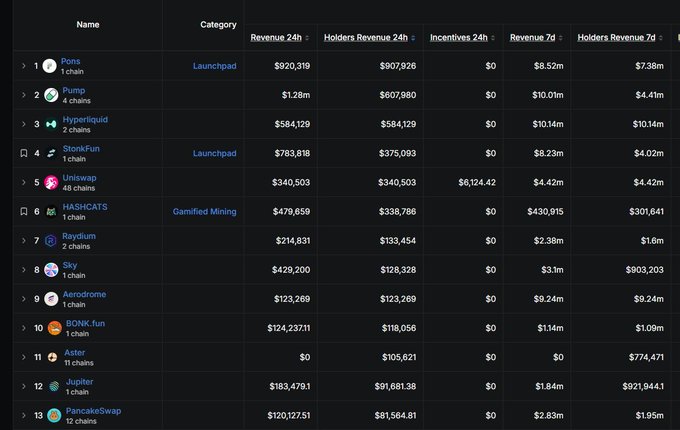The height and width of the screenshot is (430, 680).
Task: Click the Sky logo icon
Action: (x=51, y=270)
